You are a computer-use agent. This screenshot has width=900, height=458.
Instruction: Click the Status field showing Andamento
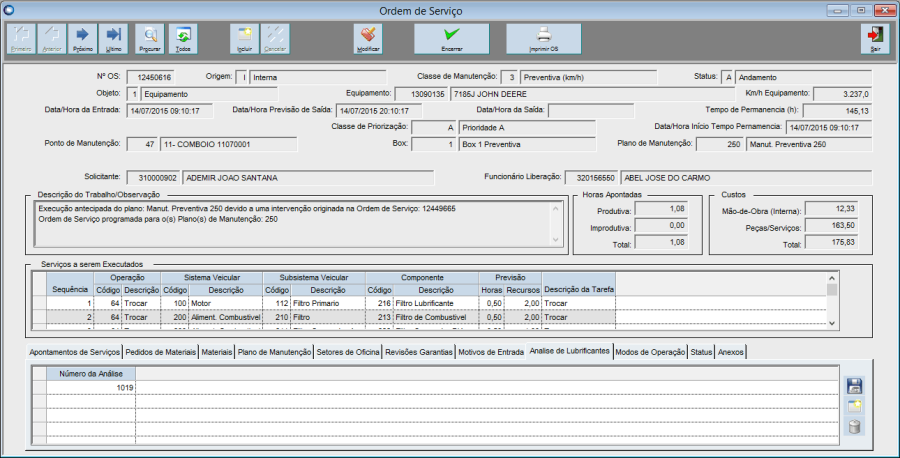tap(804, 77)
